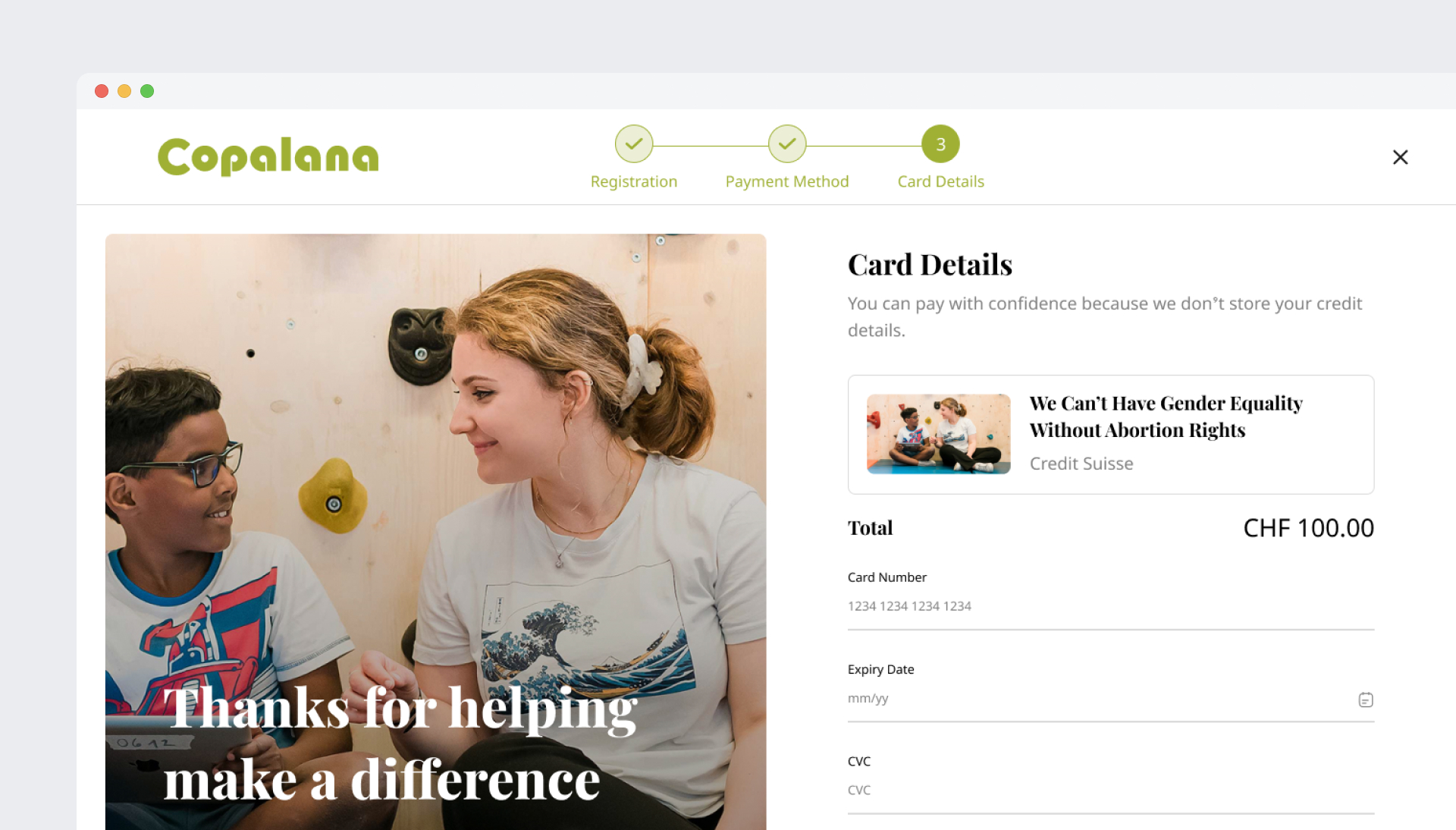Click the red window close dot
The image size is (1456, 830).
point(102,91)
